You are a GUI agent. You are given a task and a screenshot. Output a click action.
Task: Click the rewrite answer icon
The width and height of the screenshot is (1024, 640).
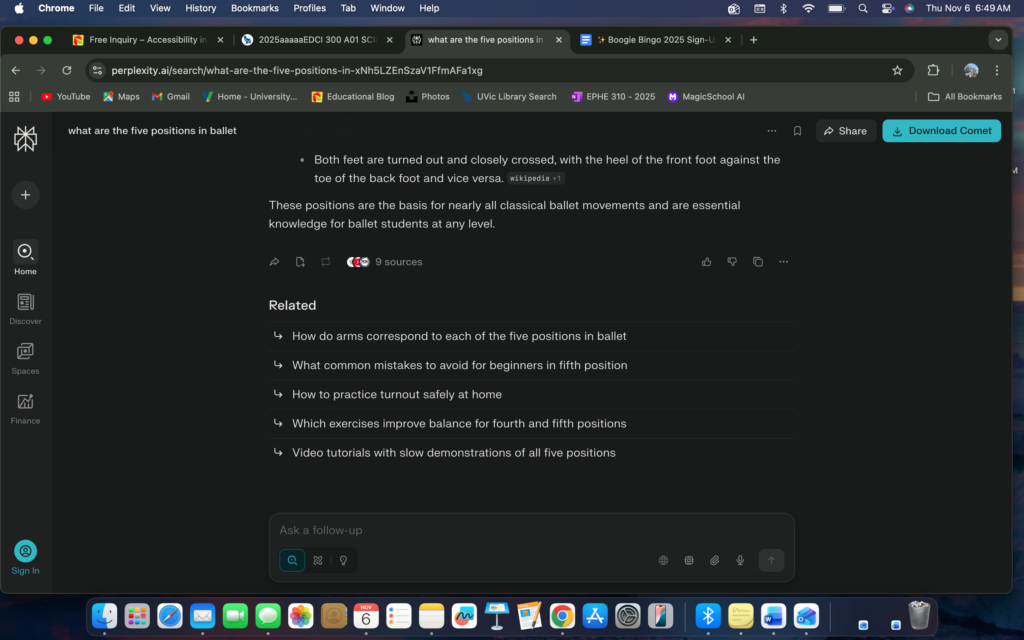click(x=326, y=262)
